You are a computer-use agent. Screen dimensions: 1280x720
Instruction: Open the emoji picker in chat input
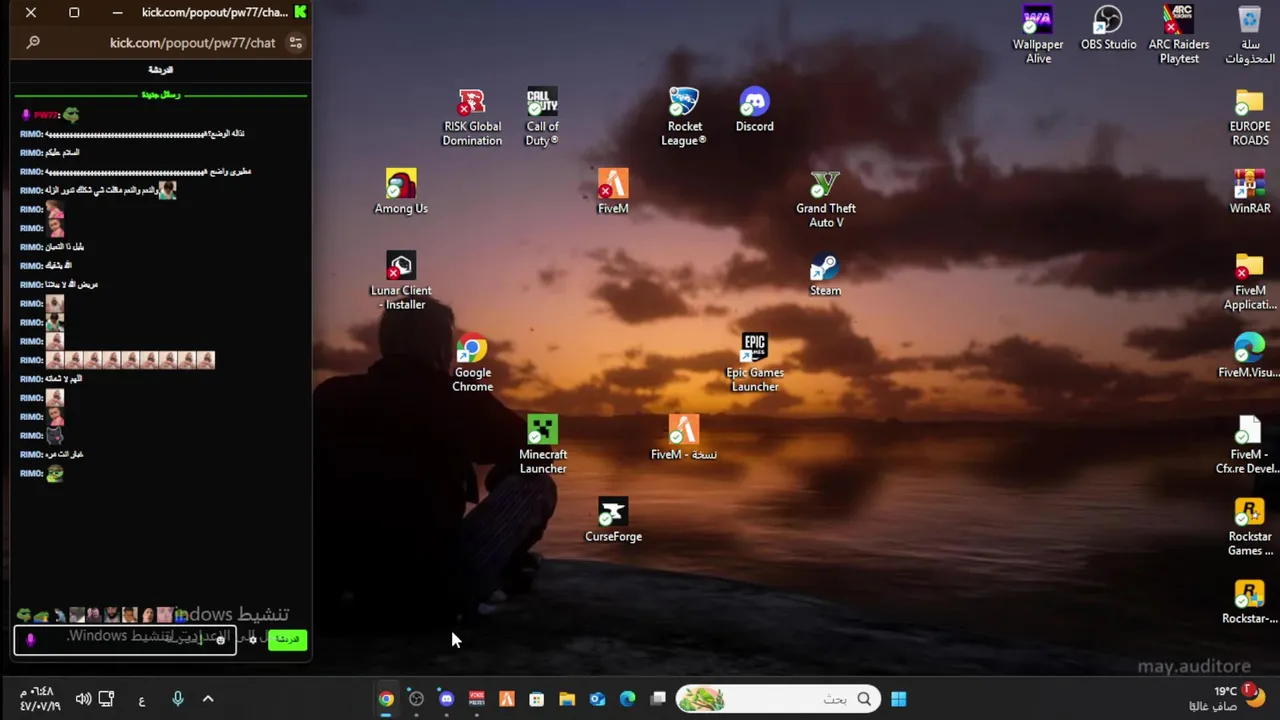tap(220, 640)
